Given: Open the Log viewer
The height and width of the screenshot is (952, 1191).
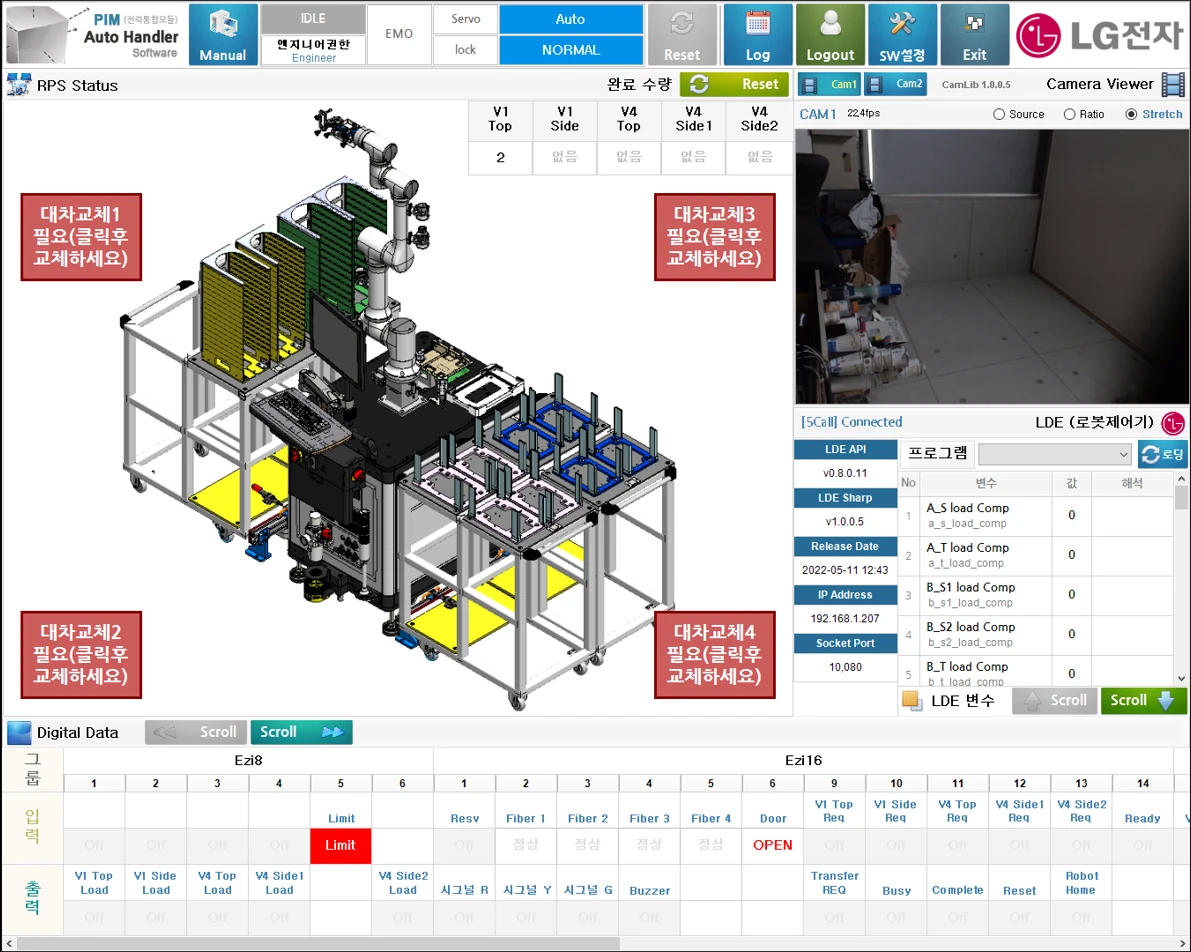Looking at the screenshot, I should 757,34.
